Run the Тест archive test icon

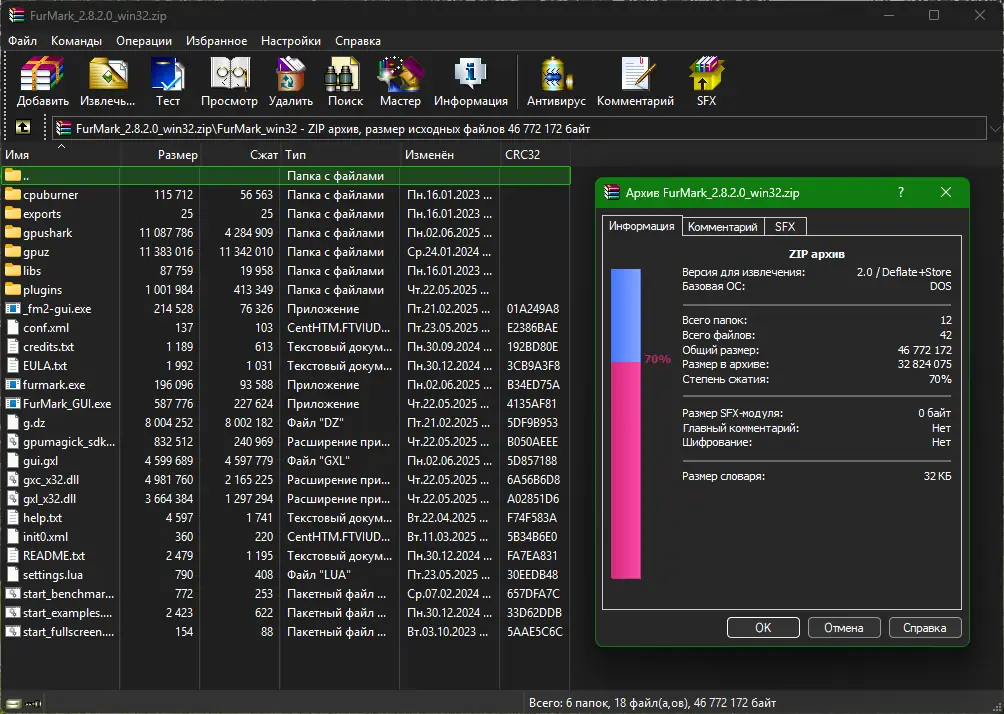[168, 81]
